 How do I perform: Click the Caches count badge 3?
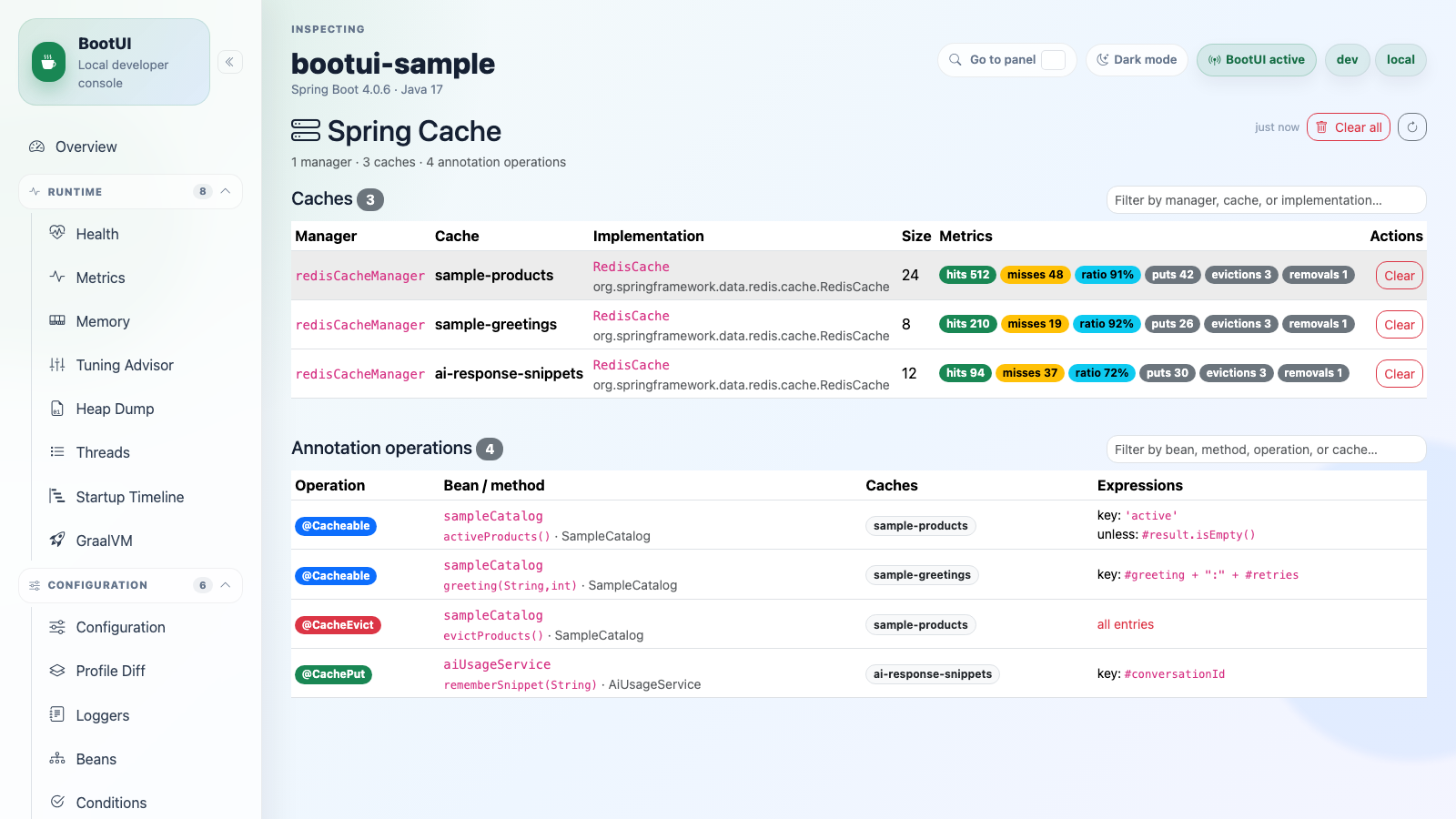pyautogui.click(x=369, y=200)
